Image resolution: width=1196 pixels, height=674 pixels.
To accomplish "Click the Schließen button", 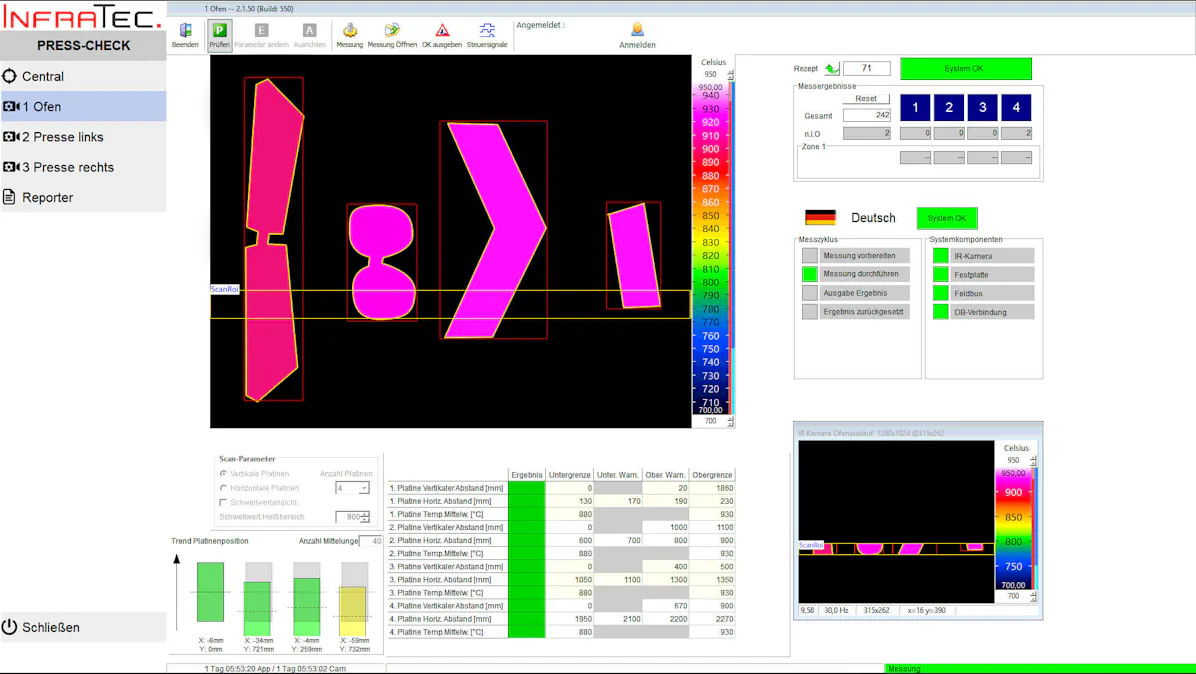I will tap(50, 628).
